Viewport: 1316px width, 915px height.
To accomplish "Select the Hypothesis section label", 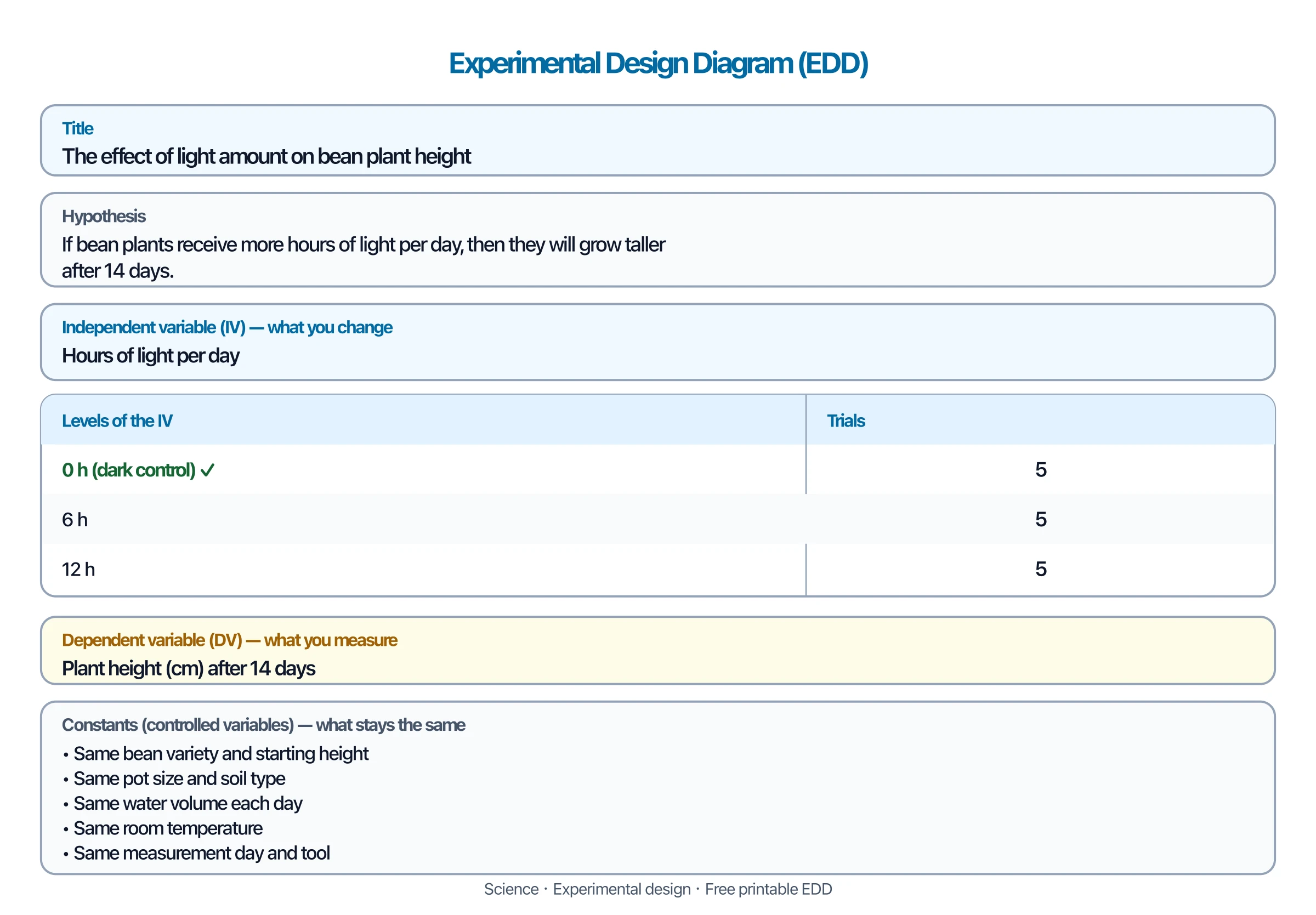I will (104, 216).
